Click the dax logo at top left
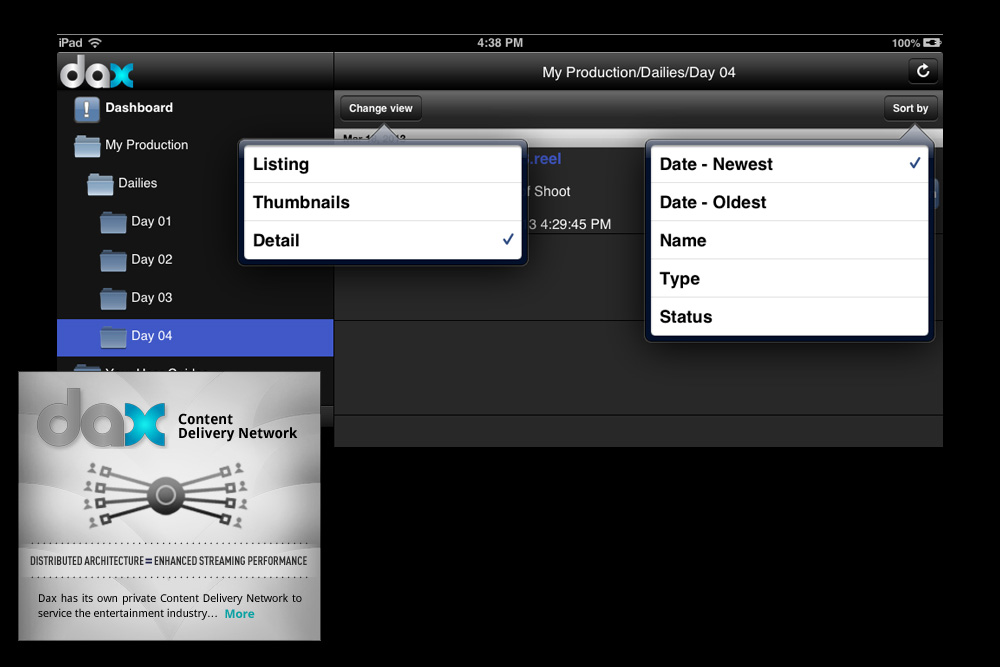 [96, 71]
